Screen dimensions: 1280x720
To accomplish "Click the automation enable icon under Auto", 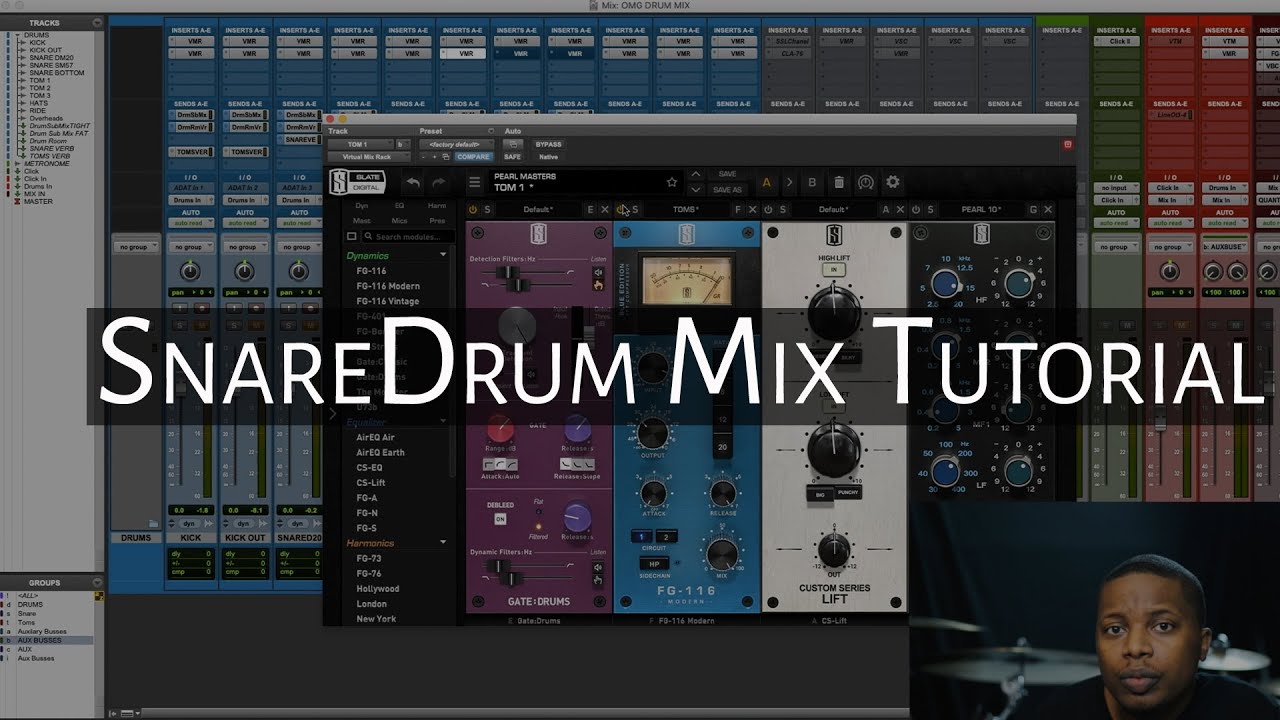I will click(512, 144).
